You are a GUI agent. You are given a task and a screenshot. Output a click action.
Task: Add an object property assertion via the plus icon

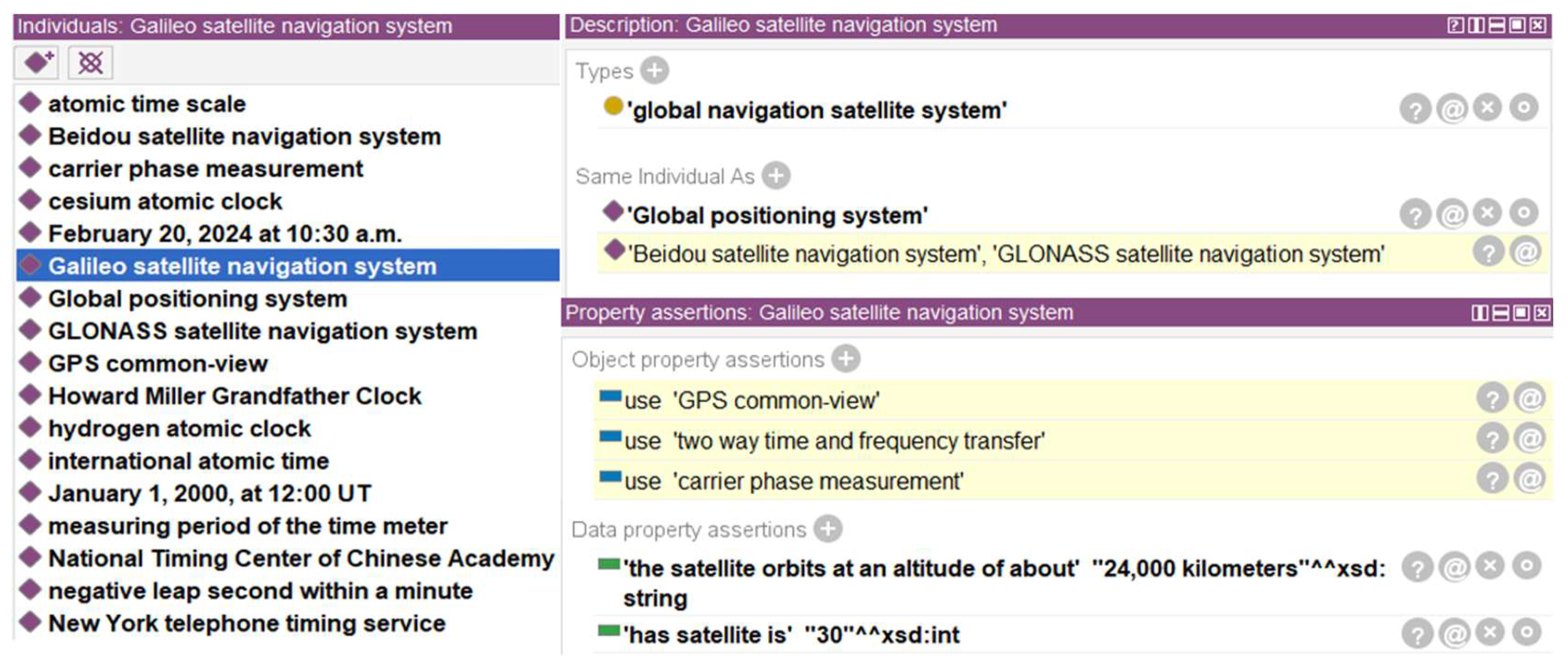click(x=846, y=359)
